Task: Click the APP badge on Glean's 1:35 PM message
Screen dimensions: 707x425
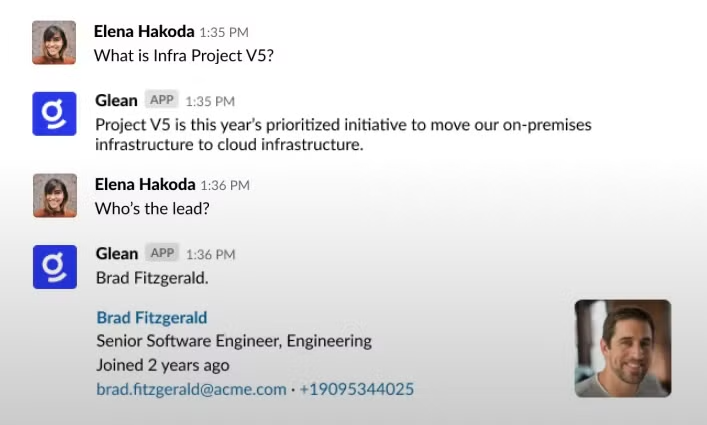Action: click(161, 99)
